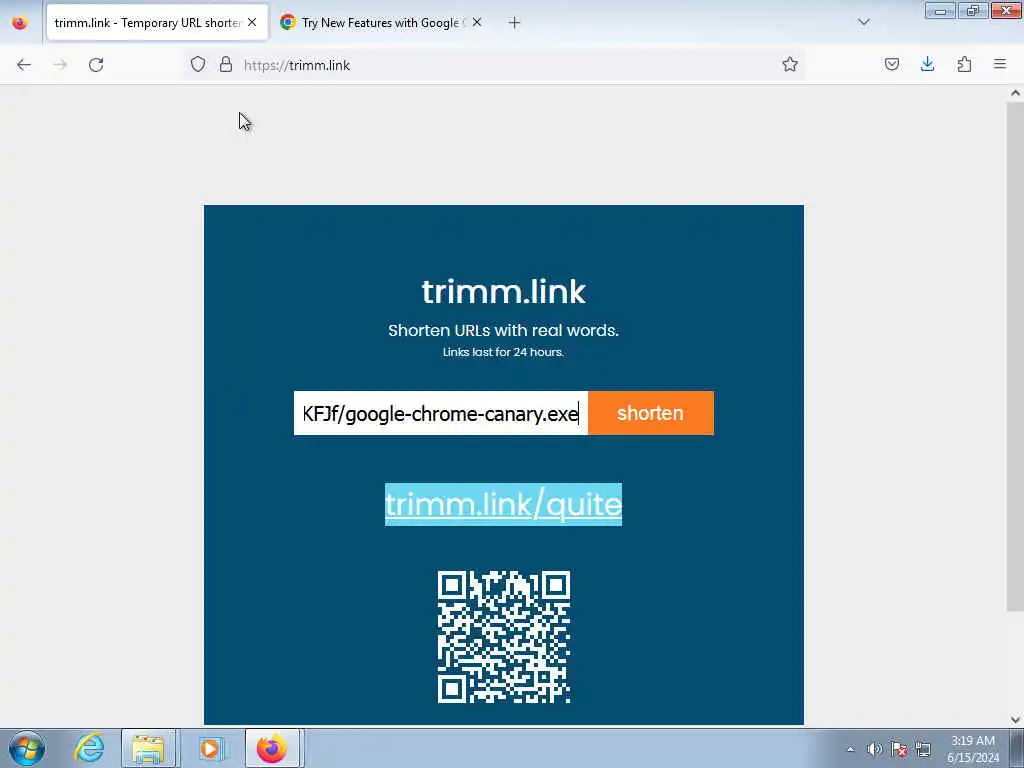Bookmark this page with the star icon
The width and height of the screenshot is (1024, 768).
790,64
